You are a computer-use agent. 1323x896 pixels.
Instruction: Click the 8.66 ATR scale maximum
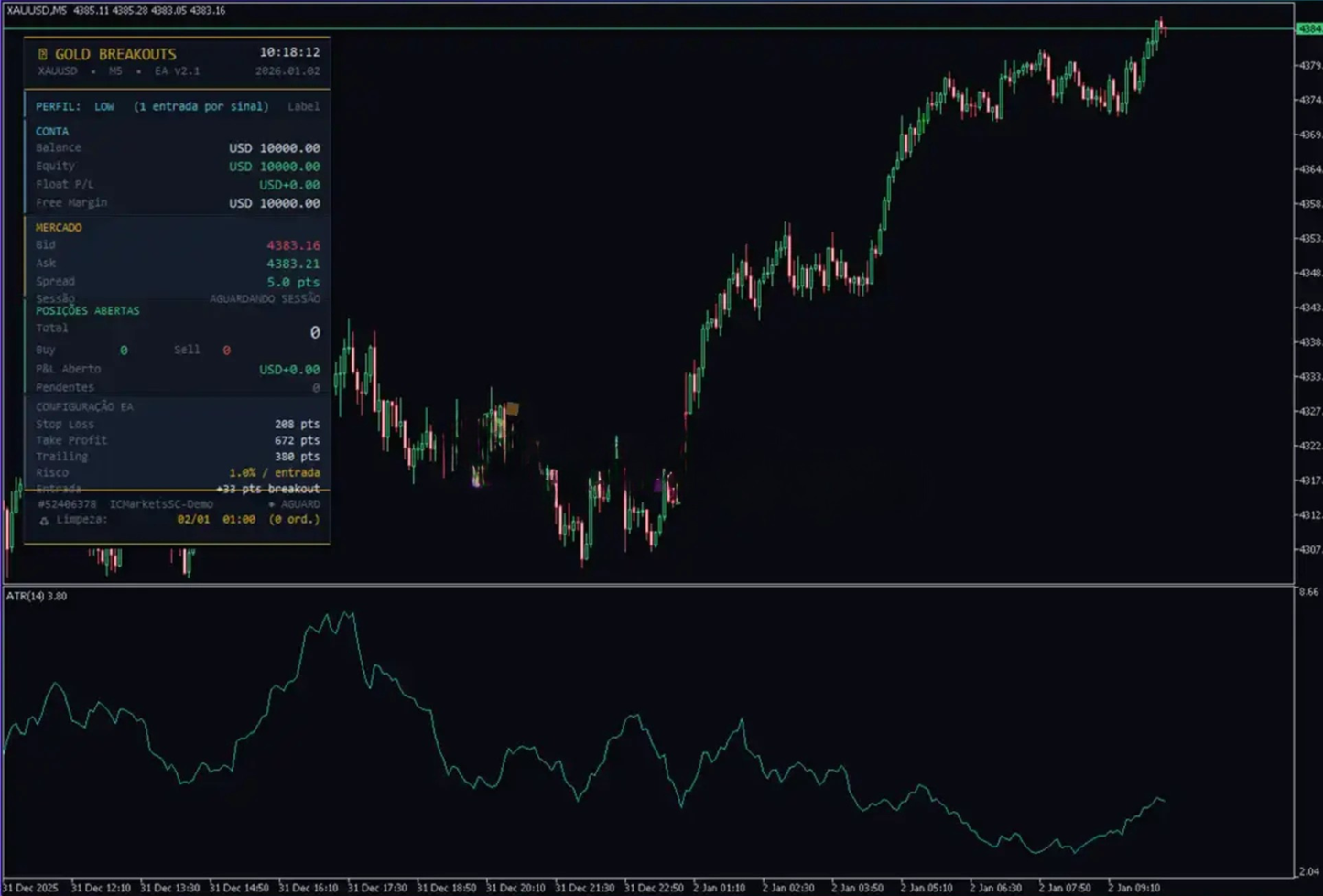(x=1308, y=592)
